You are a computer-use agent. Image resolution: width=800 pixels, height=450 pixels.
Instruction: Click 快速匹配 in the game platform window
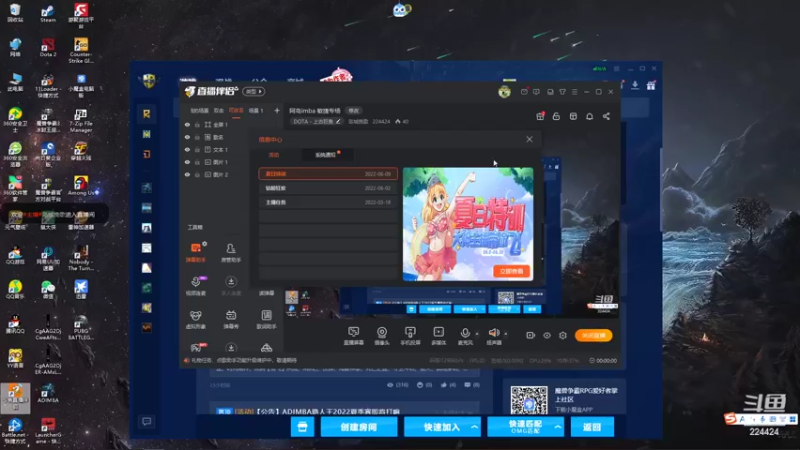525,427
